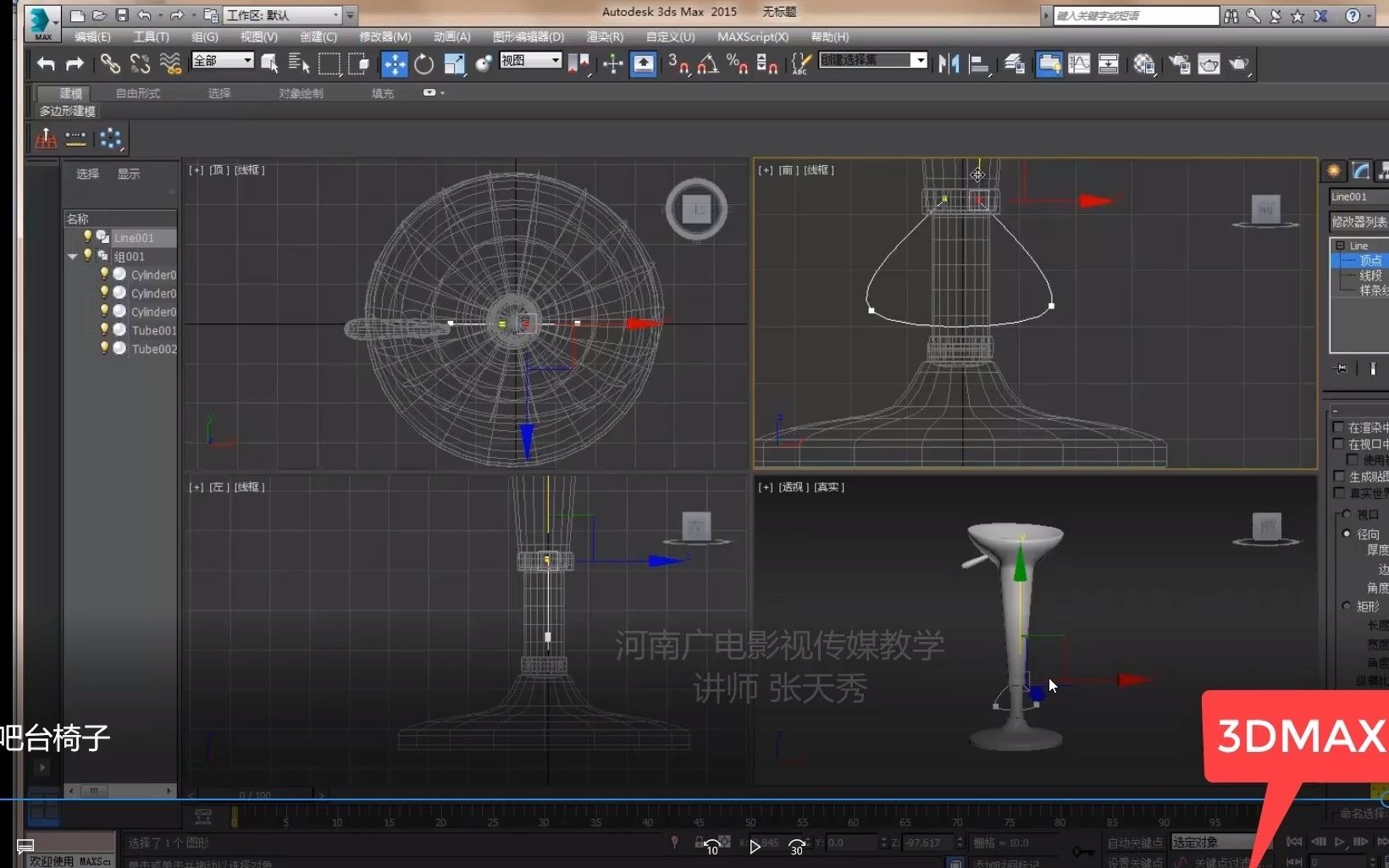Open the 全部 selection filter dropdown

223,60
